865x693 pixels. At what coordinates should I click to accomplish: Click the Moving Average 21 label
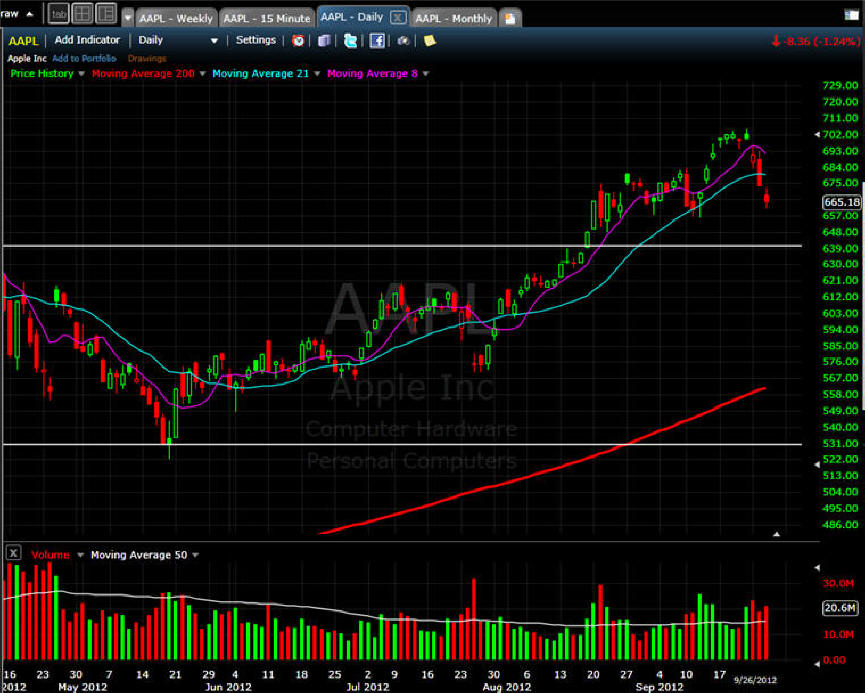260,73
